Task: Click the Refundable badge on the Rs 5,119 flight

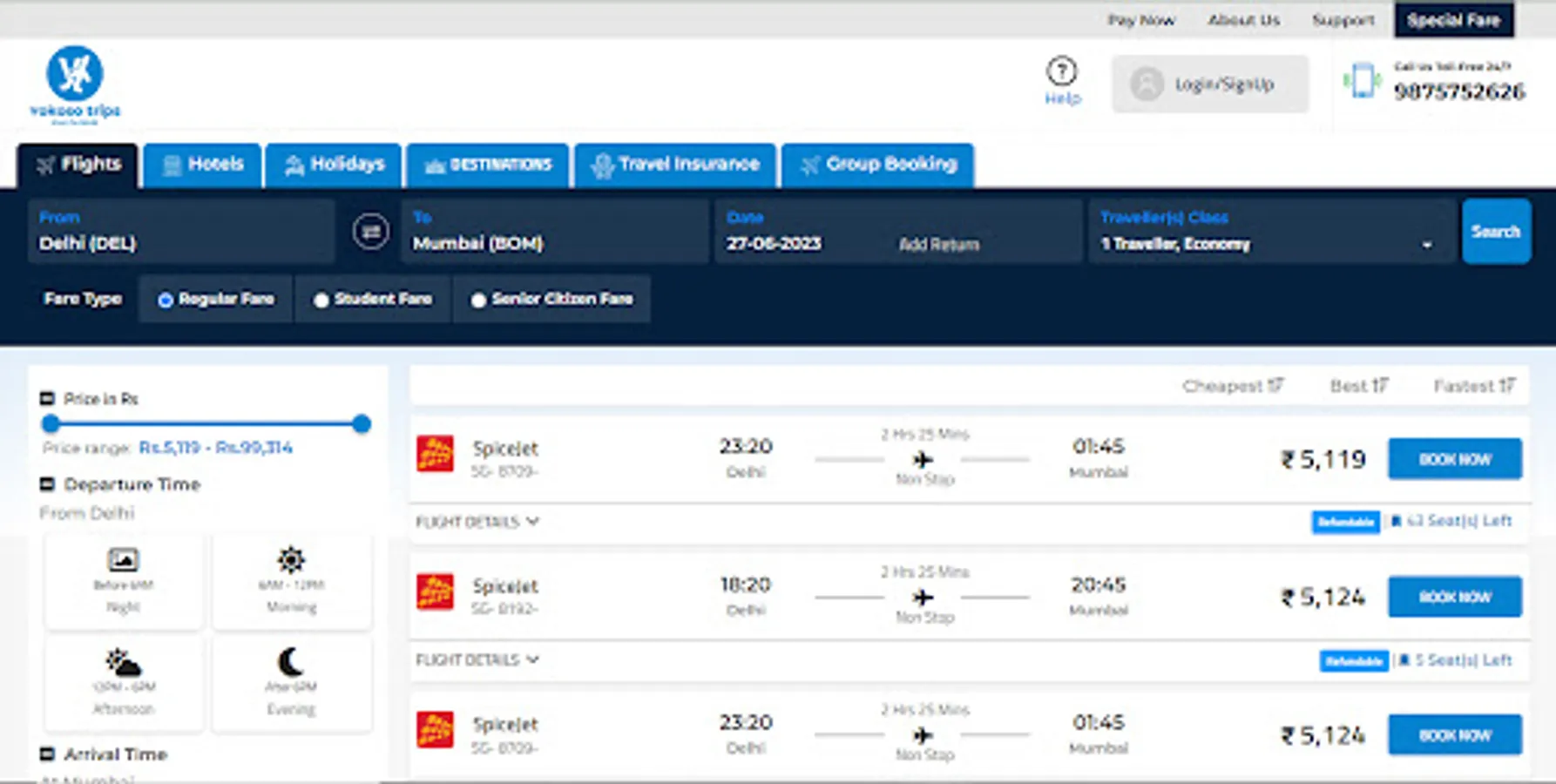Action: [x=1345, y=522]
